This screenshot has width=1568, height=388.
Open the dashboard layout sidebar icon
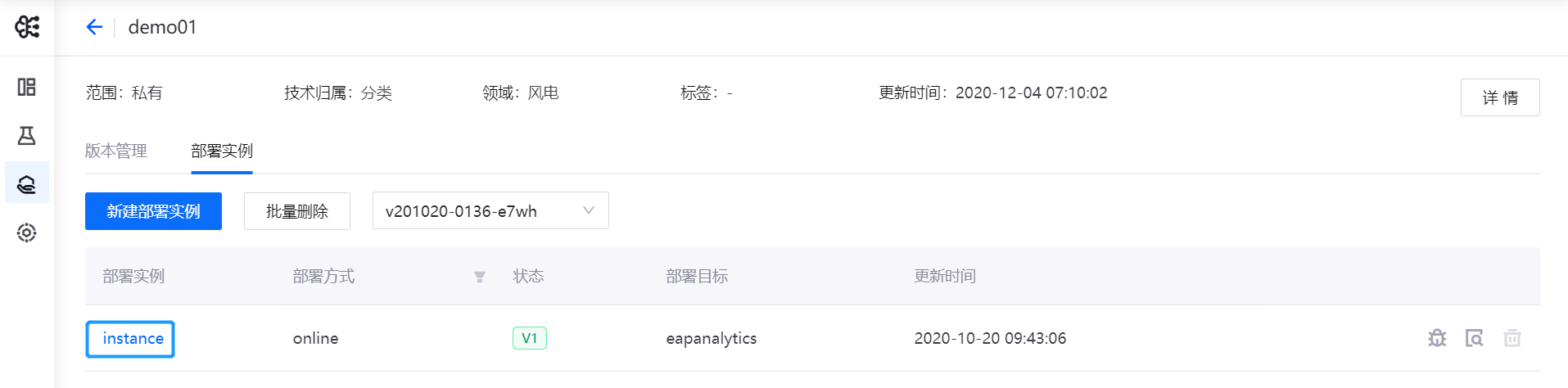tap(27, 87)
